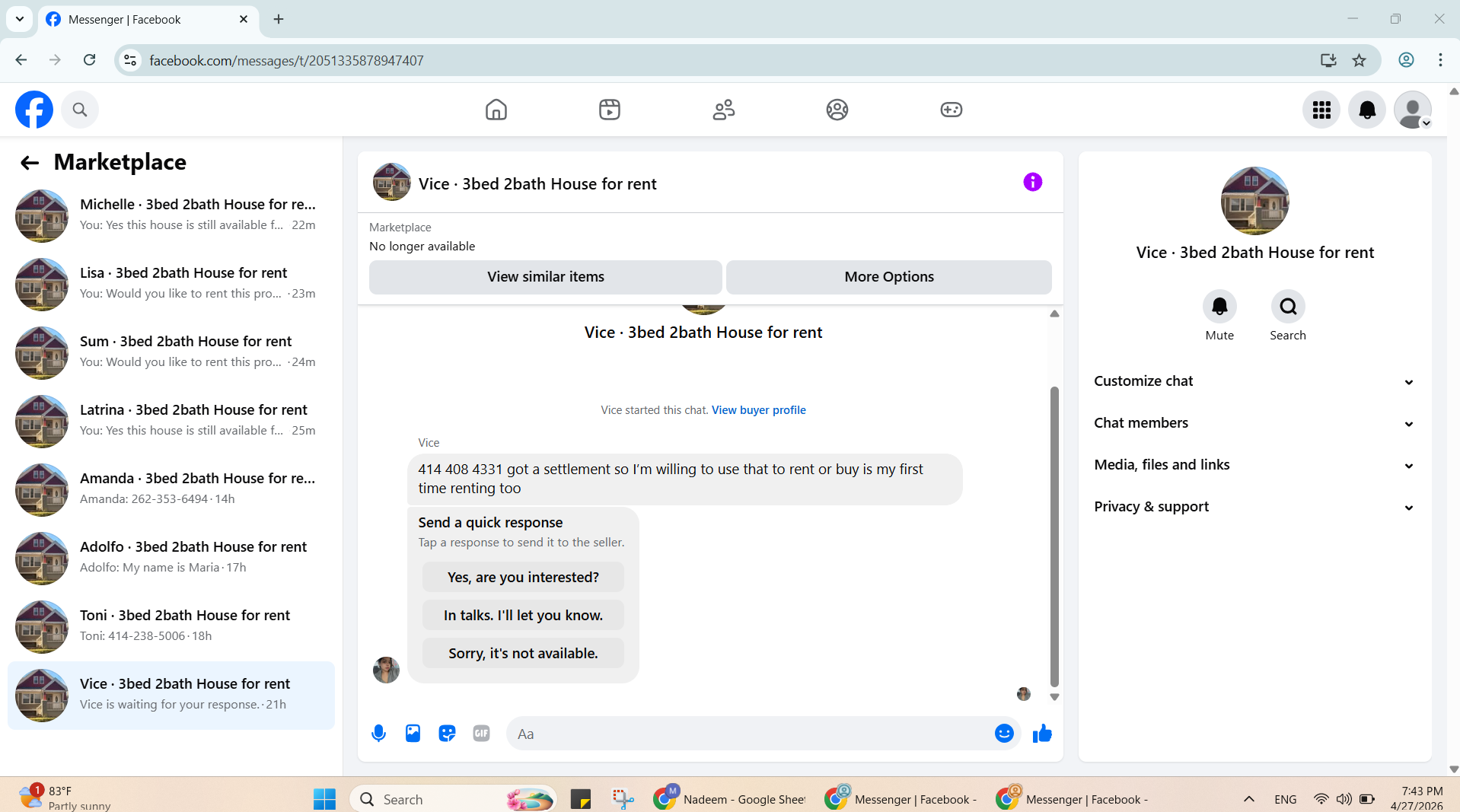
Task: Click Vice's avatar beside the quick responses
Action: 386,670
